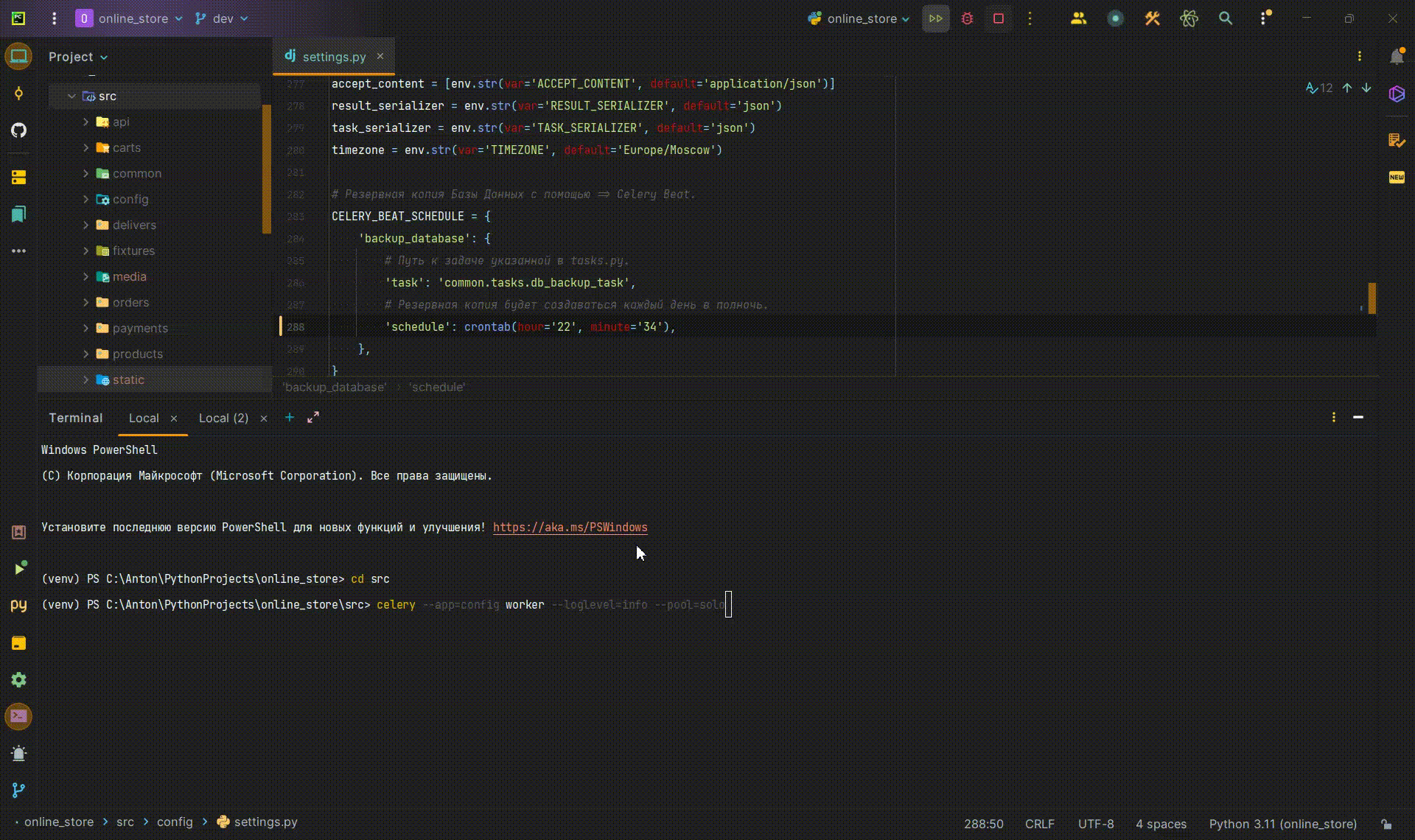Open the aka.ms/PSWindows link

[570, 528]
